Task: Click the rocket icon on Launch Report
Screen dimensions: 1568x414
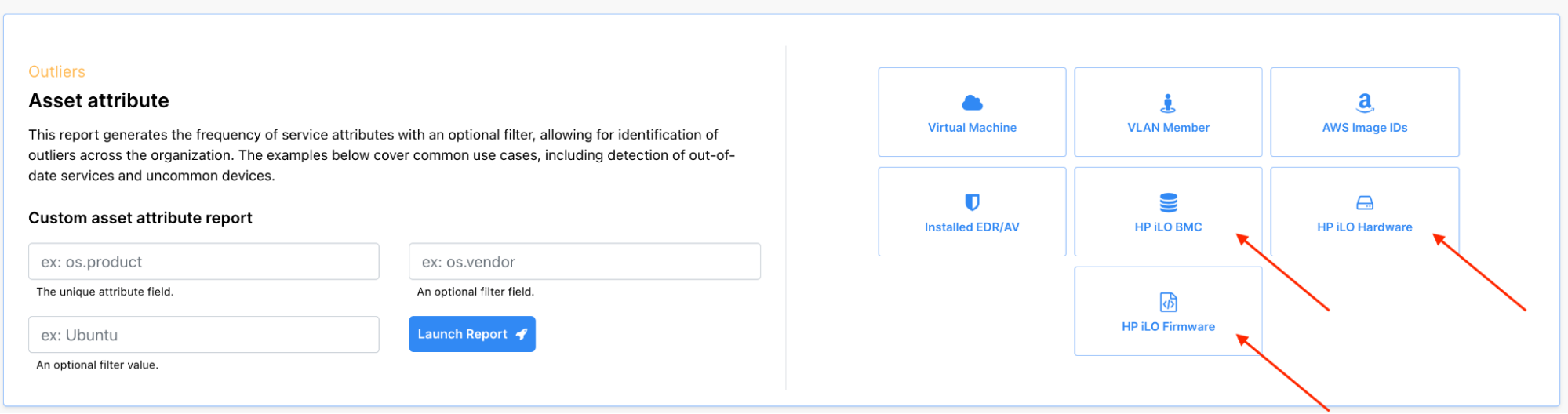Action: [x=522, y=334]
